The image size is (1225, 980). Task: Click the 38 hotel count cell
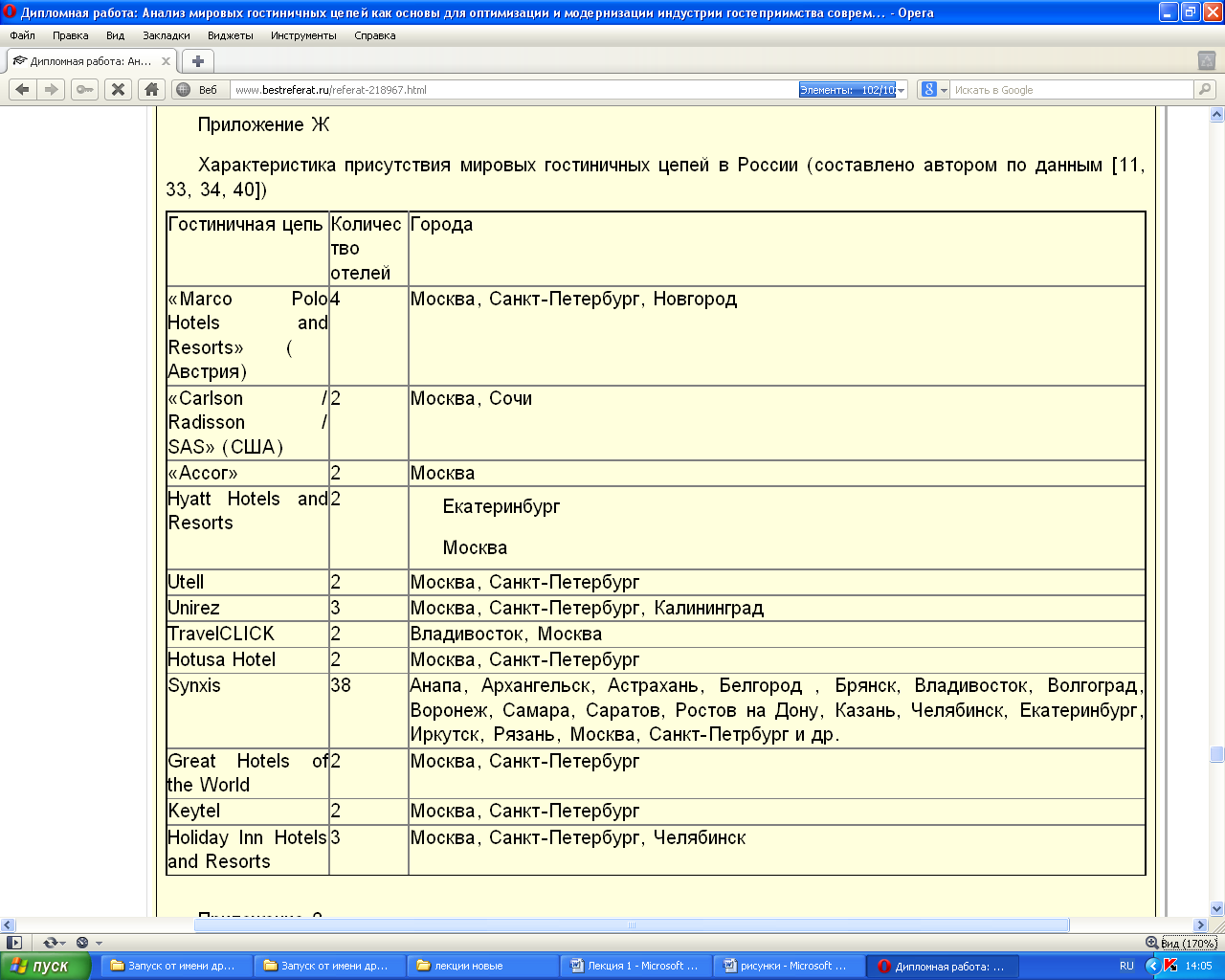coord(368,710)
